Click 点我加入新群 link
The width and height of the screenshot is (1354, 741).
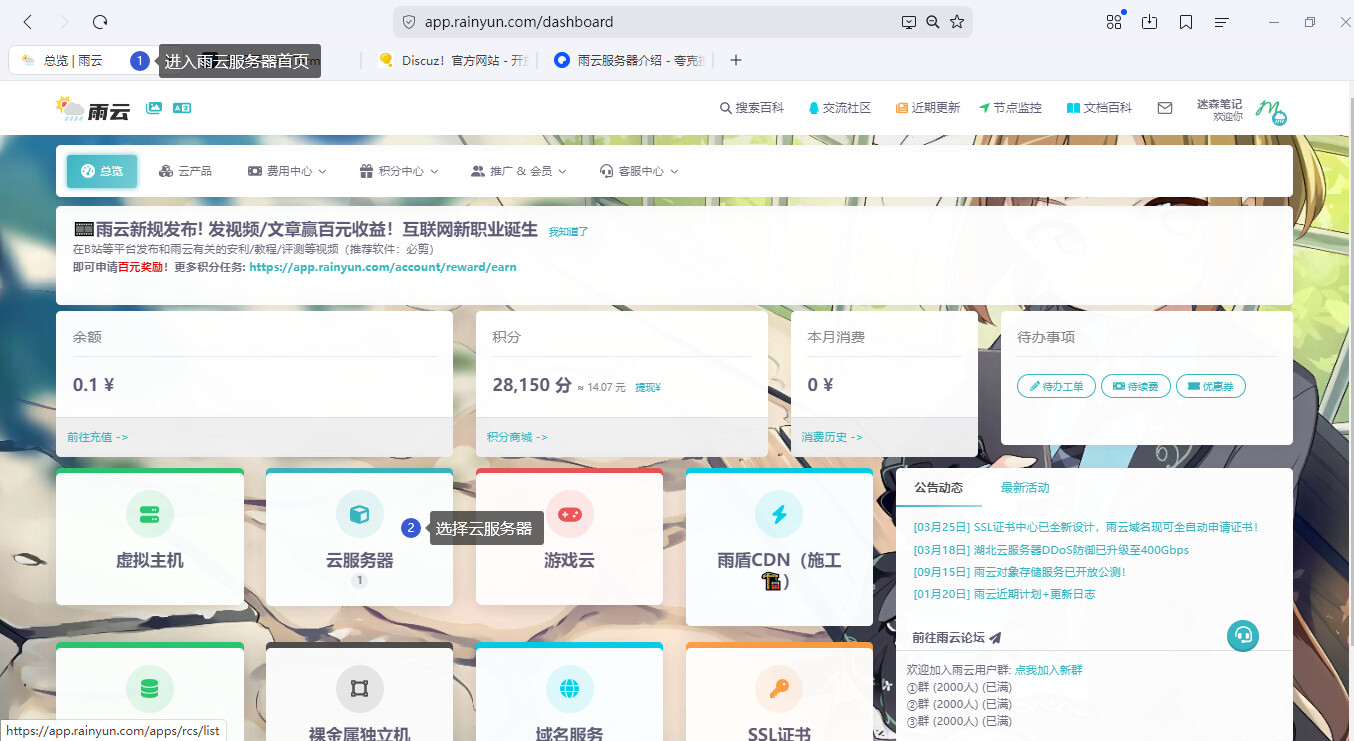[x=1048, y=670]
